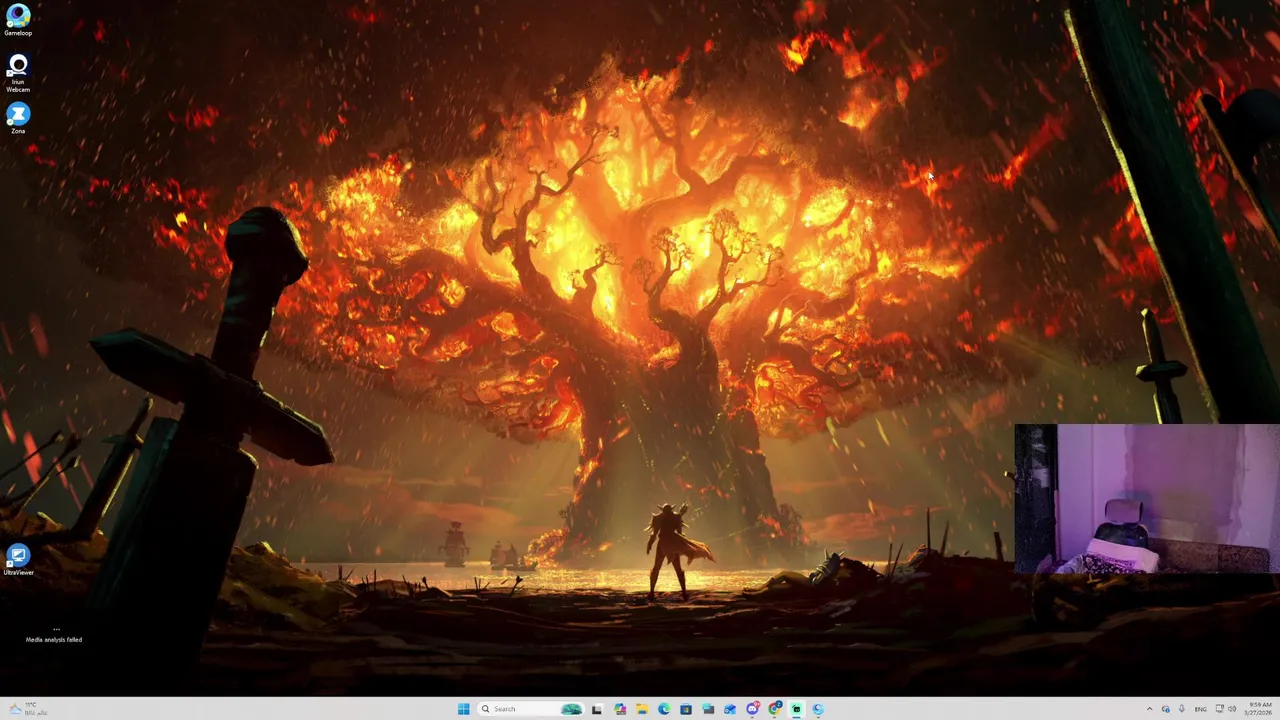The width and height of the screenshot is (1280, 720).
Task: Select the Iriun Webcam desktop shortcut
Action: (18, 73)
